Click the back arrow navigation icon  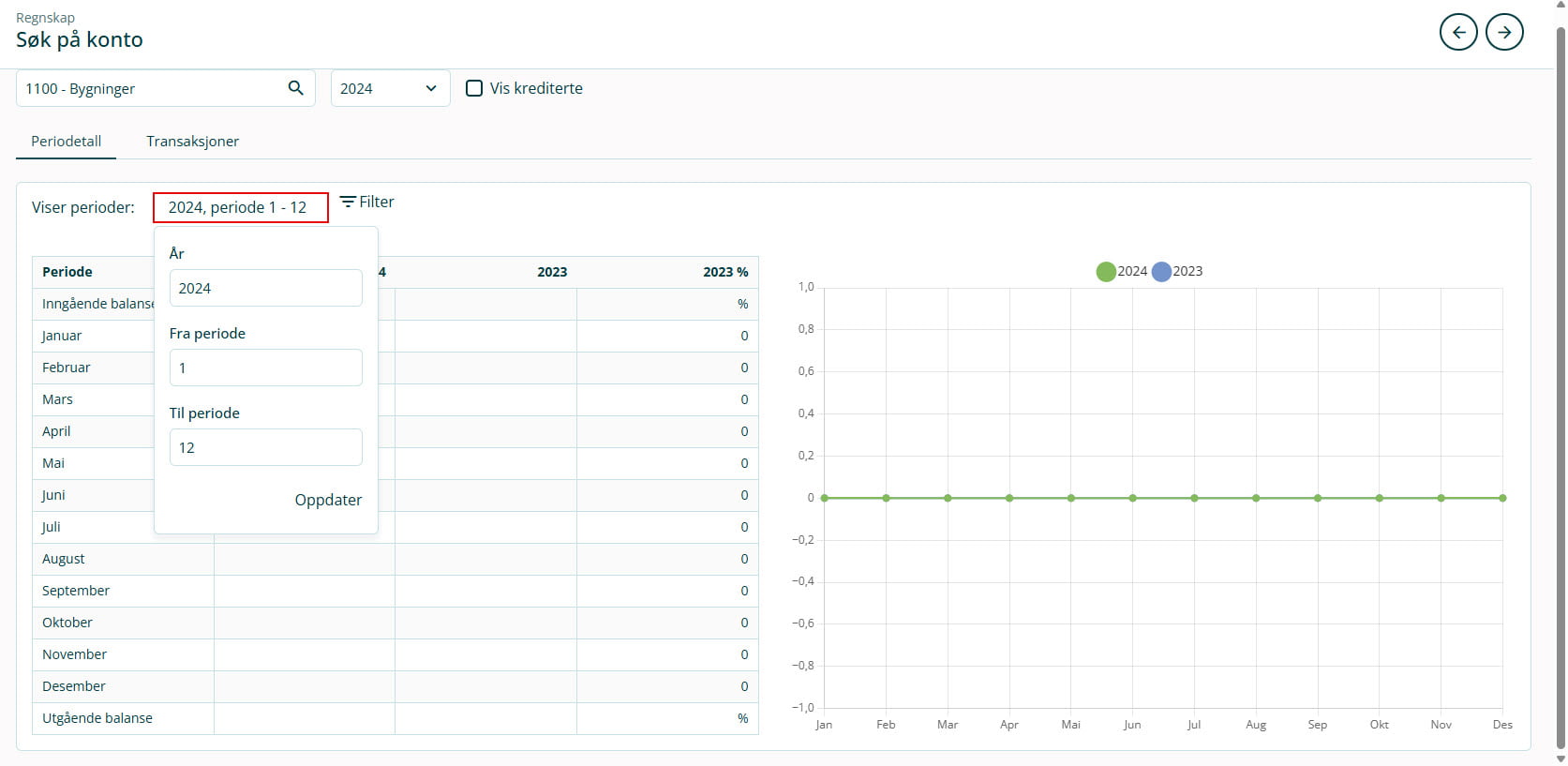click(1457, 32)
